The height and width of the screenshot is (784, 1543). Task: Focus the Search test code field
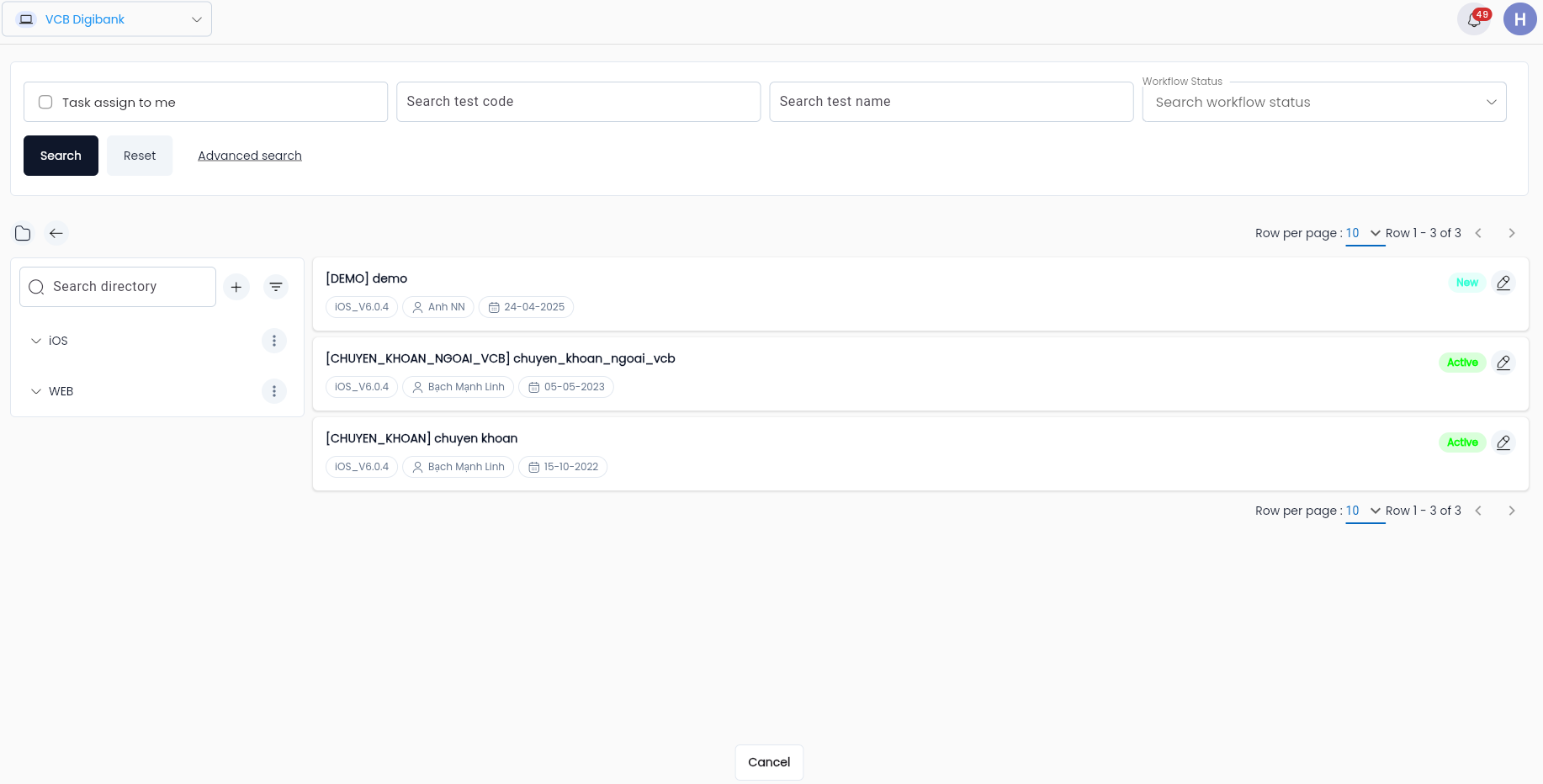tap(578, 102)
